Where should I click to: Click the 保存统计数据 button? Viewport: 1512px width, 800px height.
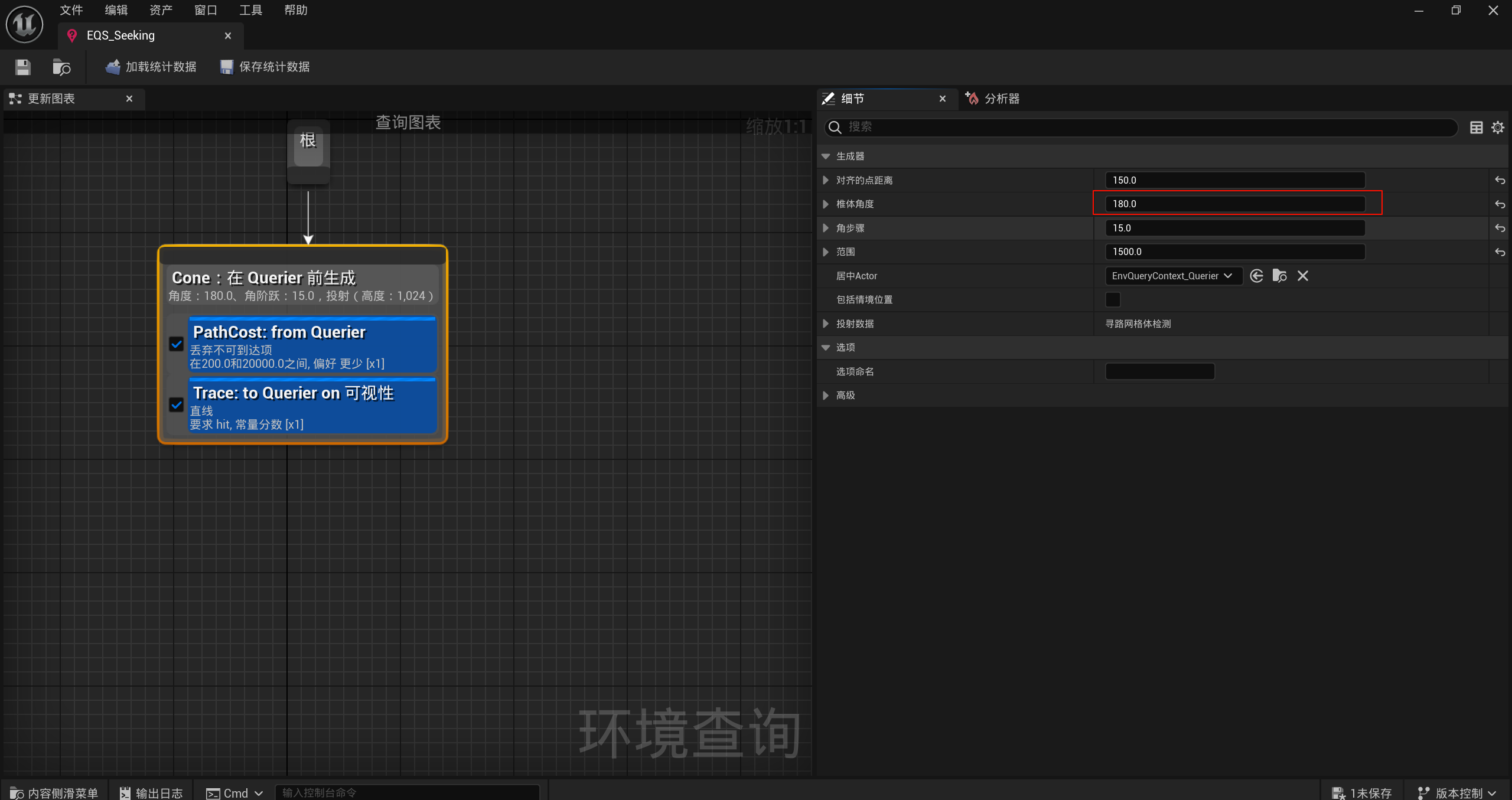click(x=265, y=67)
